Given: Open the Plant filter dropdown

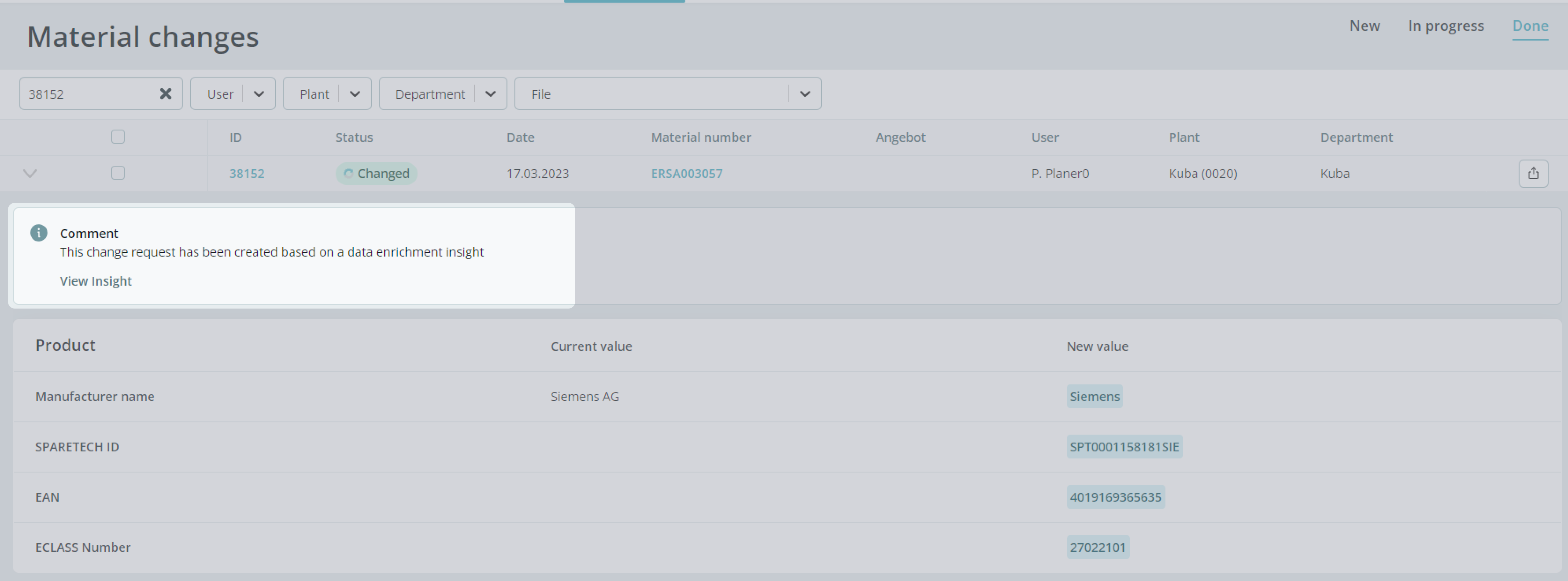Looking at the screenshot, I should [327, 94].
